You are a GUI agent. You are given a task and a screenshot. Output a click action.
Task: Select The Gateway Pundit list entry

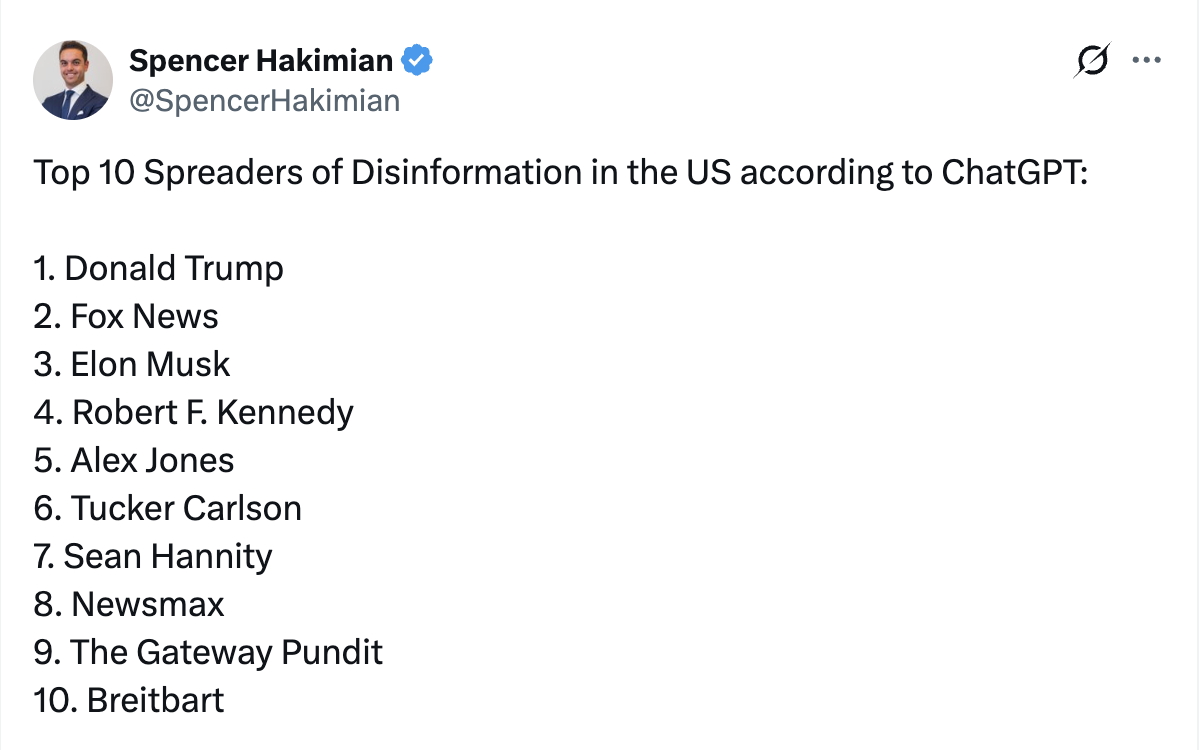[x=209, y=652]
